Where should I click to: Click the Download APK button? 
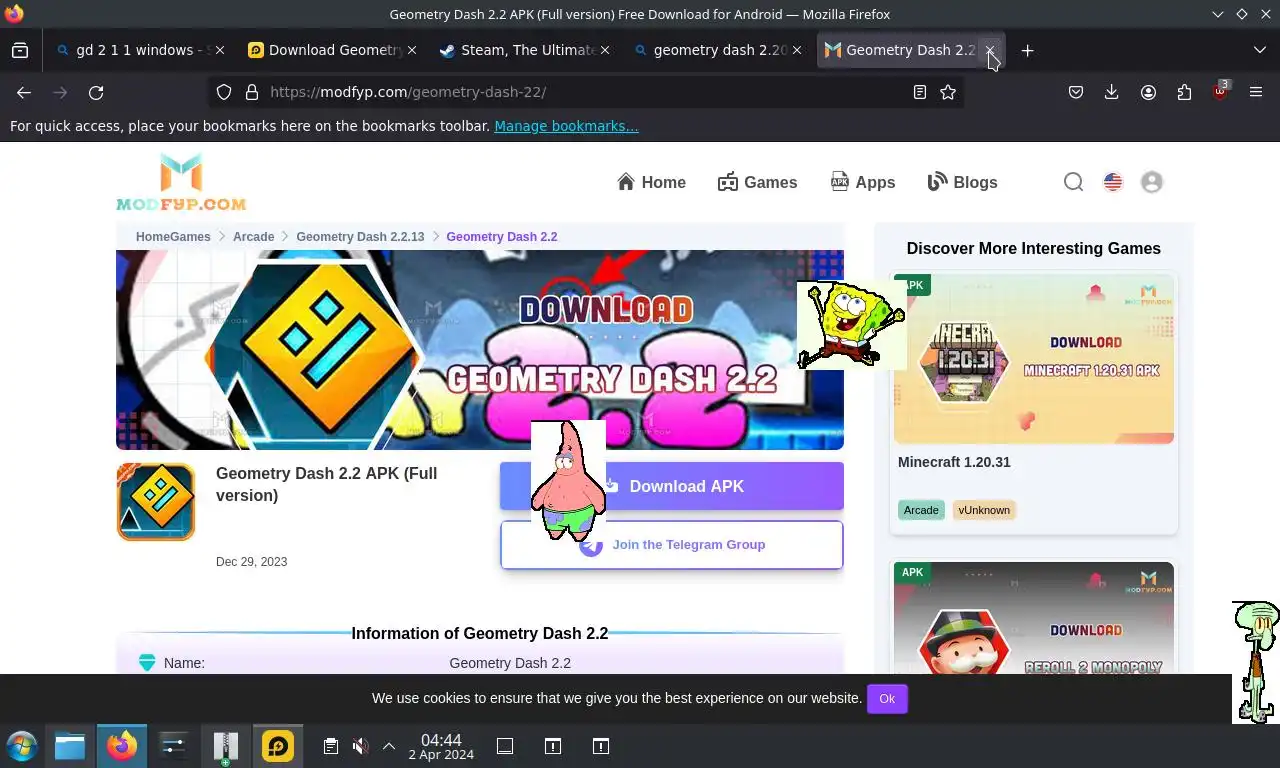click(672, 486)
